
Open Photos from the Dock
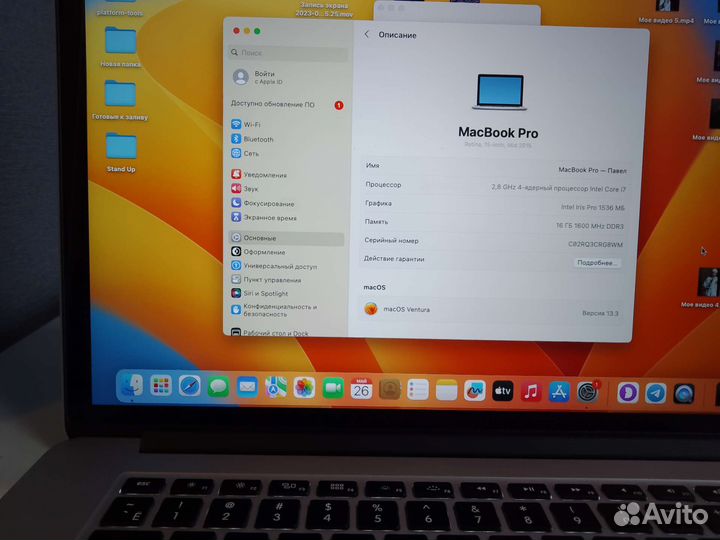click(304, 388)
